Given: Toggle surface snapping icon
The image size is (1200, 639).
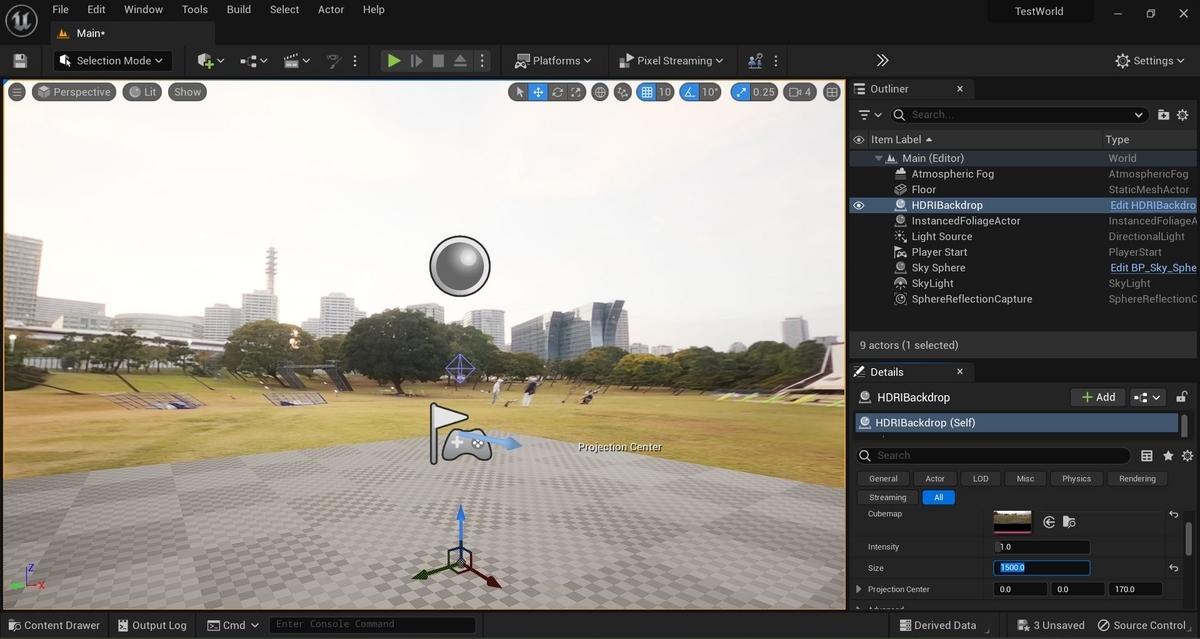Looking at the screenshot, I should coord(623,92).
